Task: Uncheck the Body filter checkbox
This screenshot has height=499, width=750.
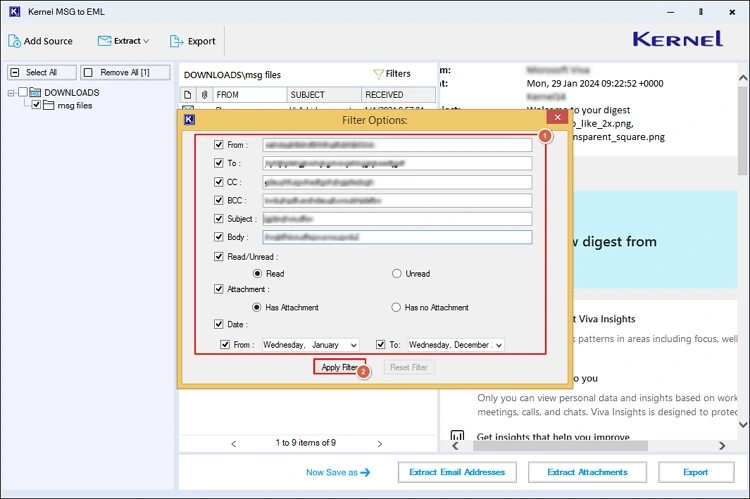Action: pos(219,237)
